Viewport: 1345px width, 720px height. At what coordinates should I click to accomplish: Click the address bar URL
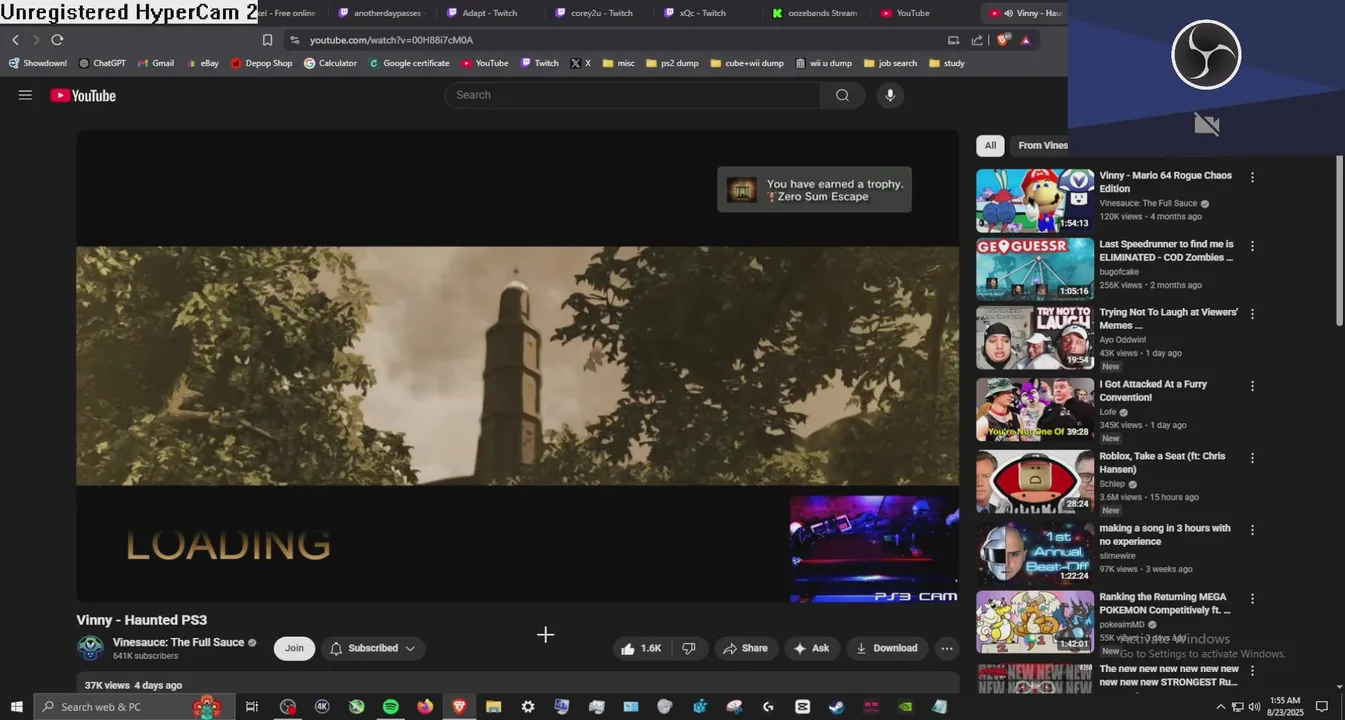[391, 40]
